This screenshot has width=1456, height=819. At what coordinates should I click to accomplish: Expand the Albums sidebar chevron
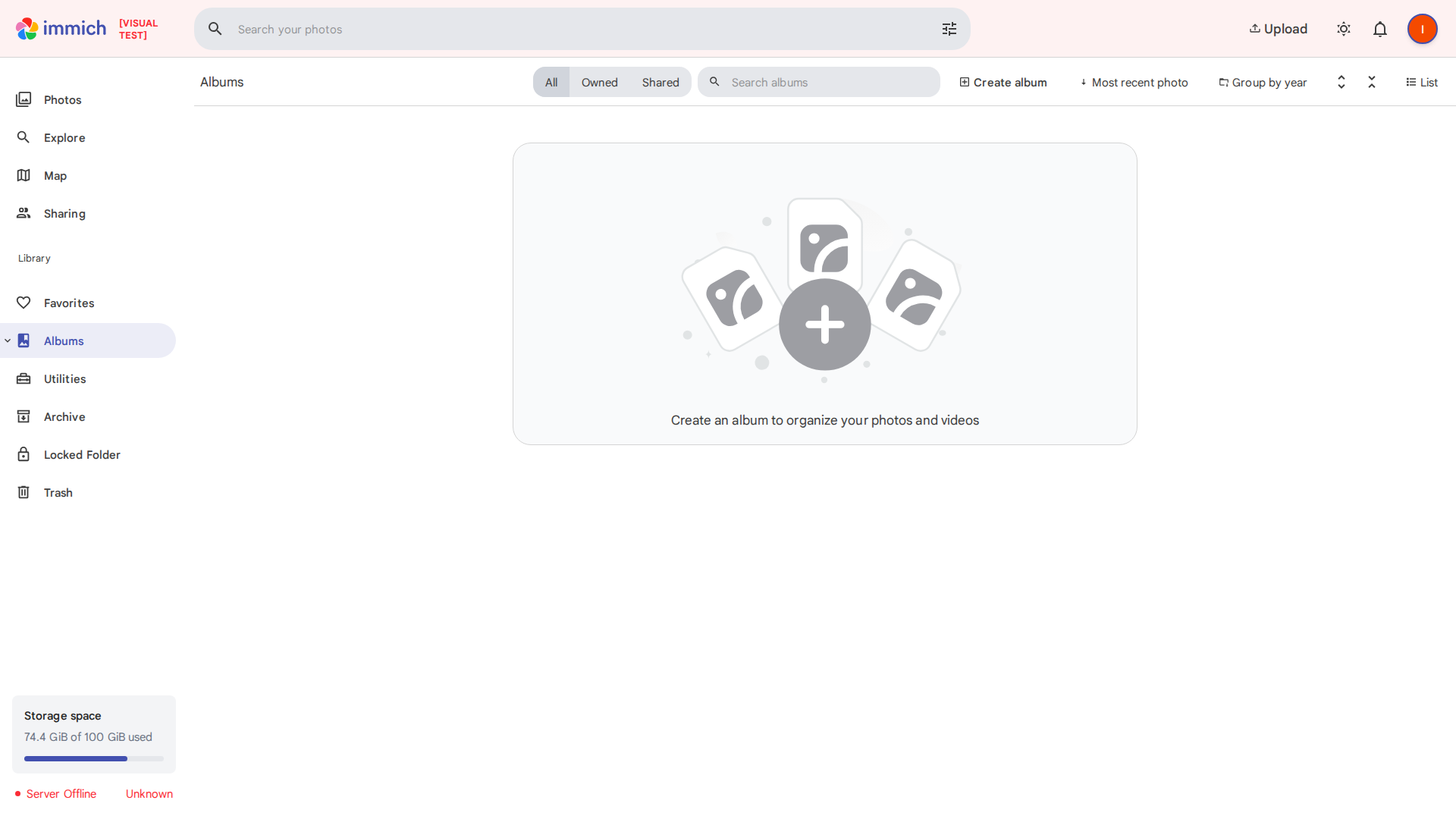click(x=8, y=340)
